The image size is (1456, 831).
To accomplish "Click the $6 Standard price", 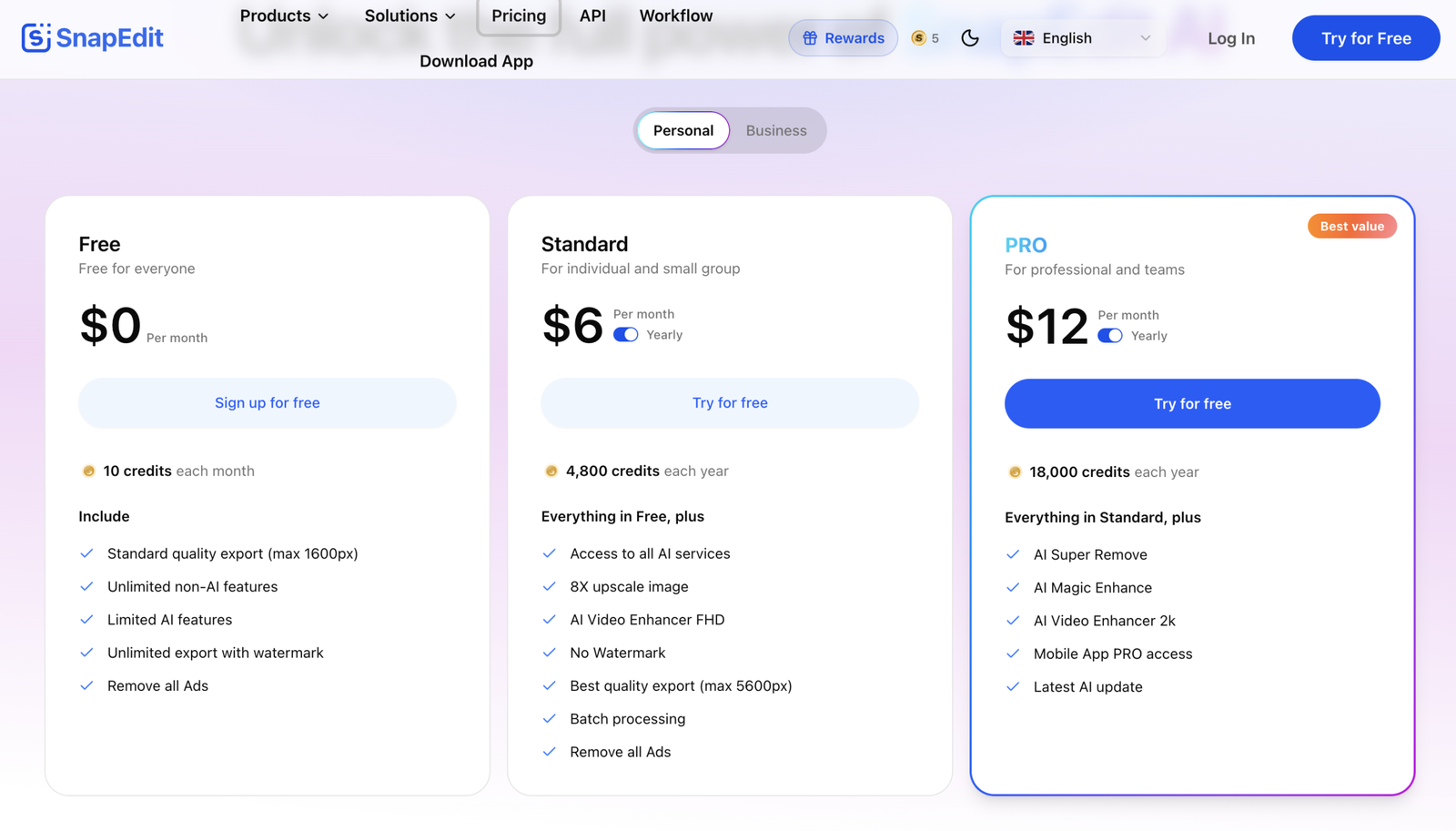I will (x=572, y=325).
